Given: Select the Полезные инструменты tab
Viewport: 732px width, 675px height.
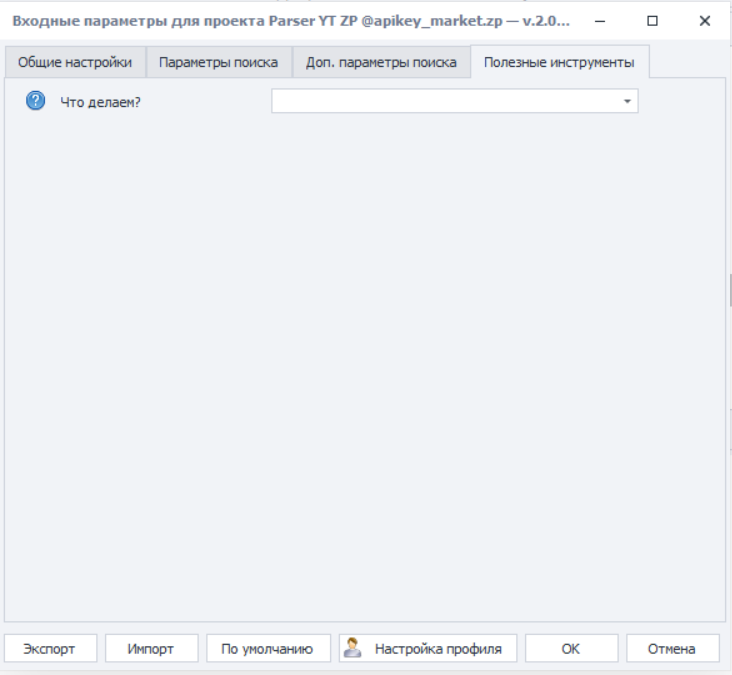Looking at the screenshot, I should click(x=558, y=62).
